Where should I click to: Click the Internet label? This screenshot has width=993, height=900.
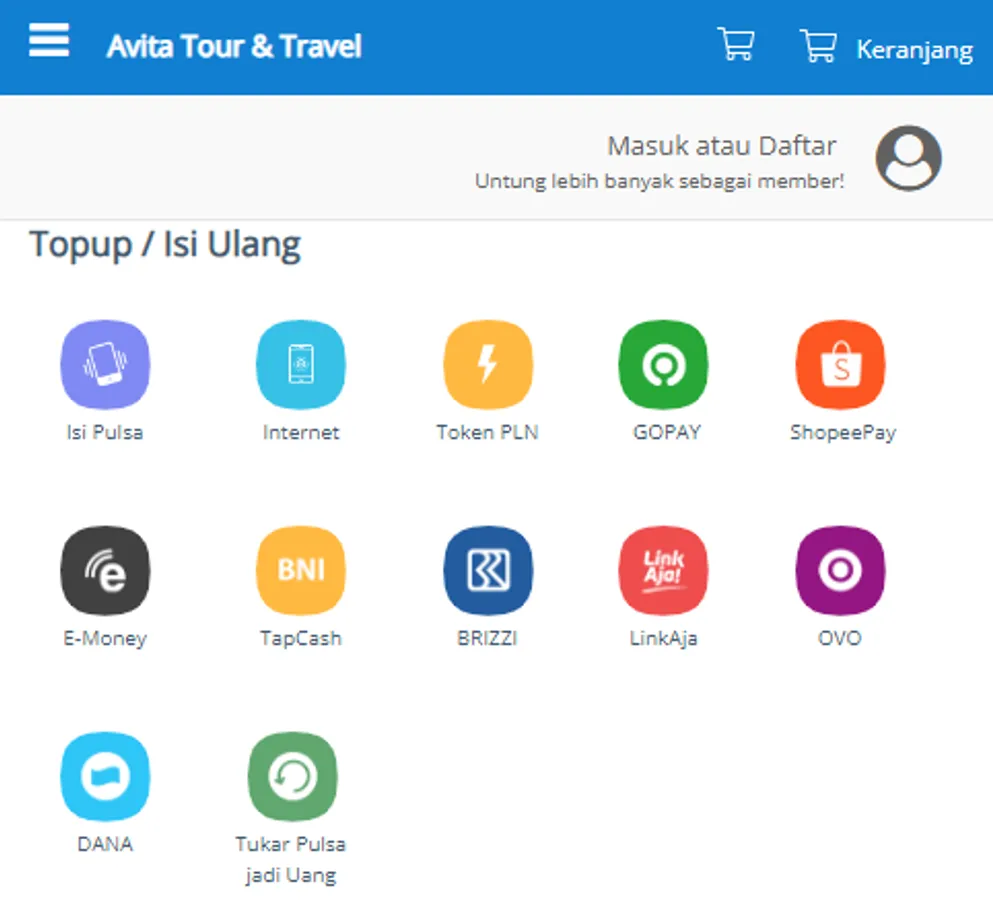coord(301,432)
